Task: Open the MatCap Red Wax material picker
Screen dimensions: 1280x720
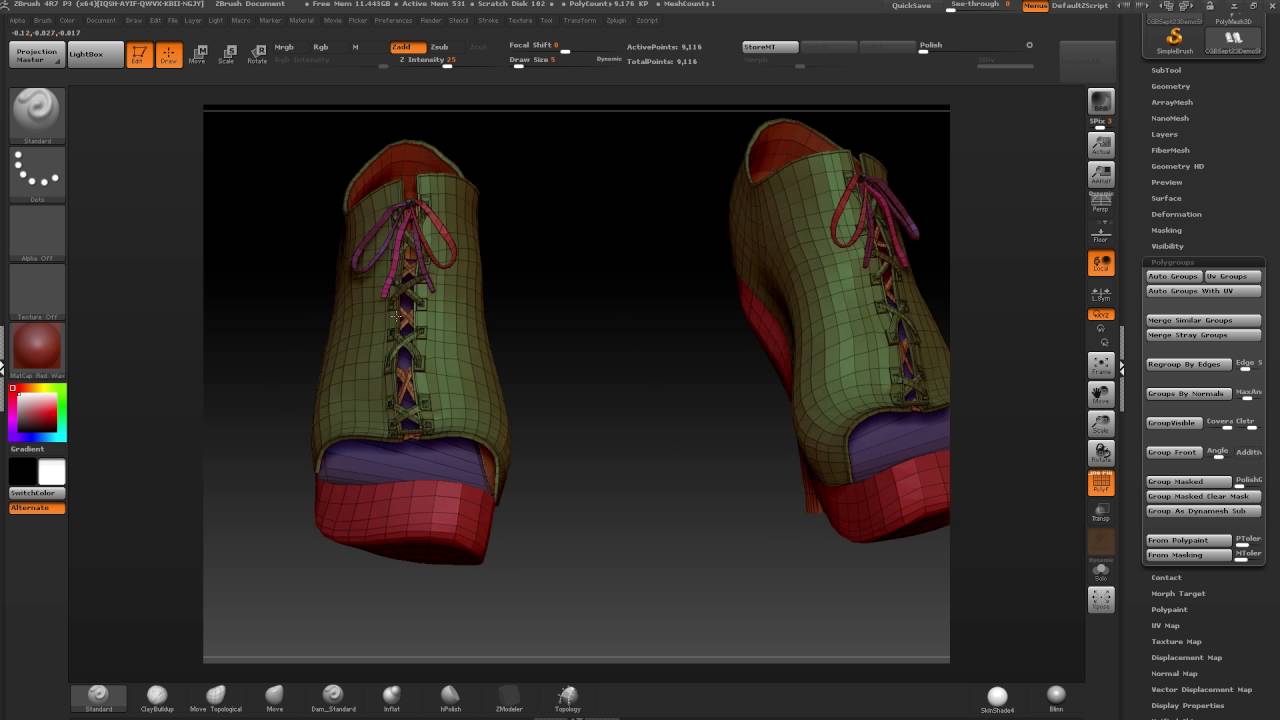Action: point(37,350)
